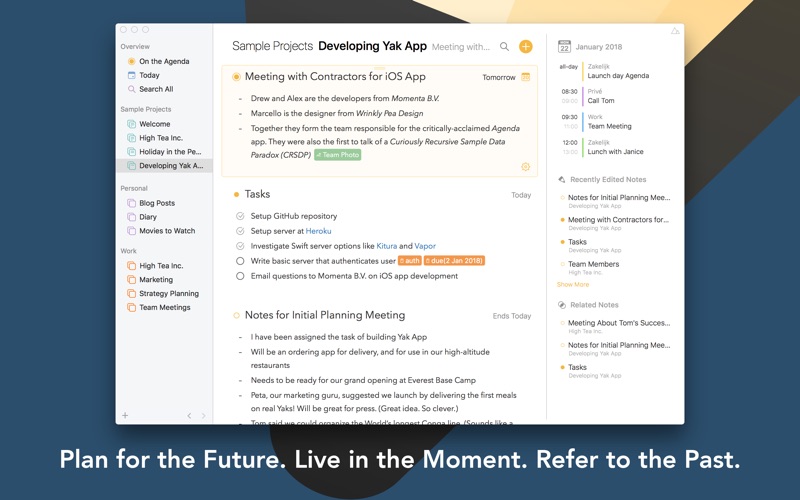The height and width of the screenshot is (500, 800).
Task: Check Email questions to Momenta B.V. task
Action: click(240, 276)
